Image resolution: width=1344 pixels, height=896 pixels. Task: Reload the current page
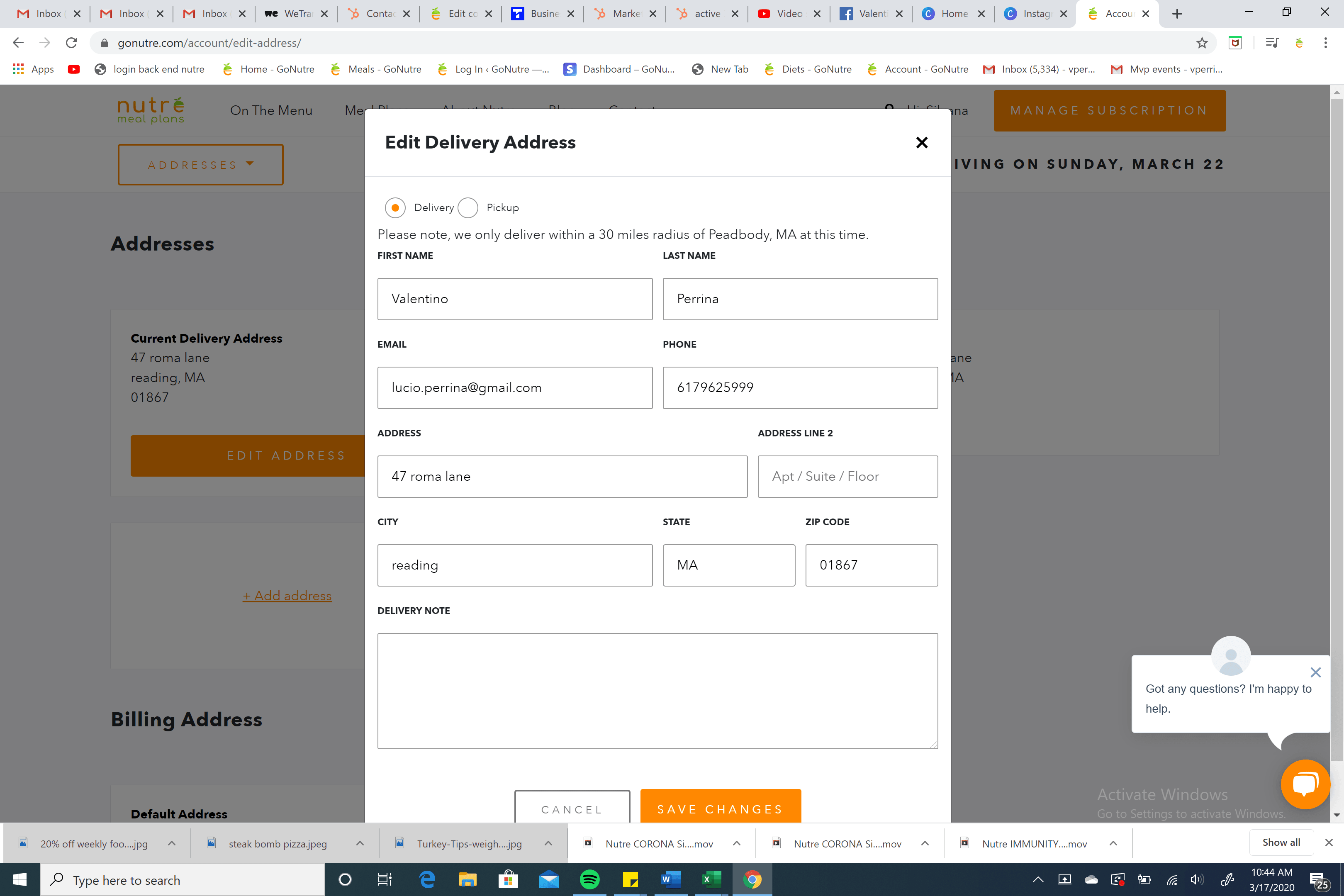71,43
